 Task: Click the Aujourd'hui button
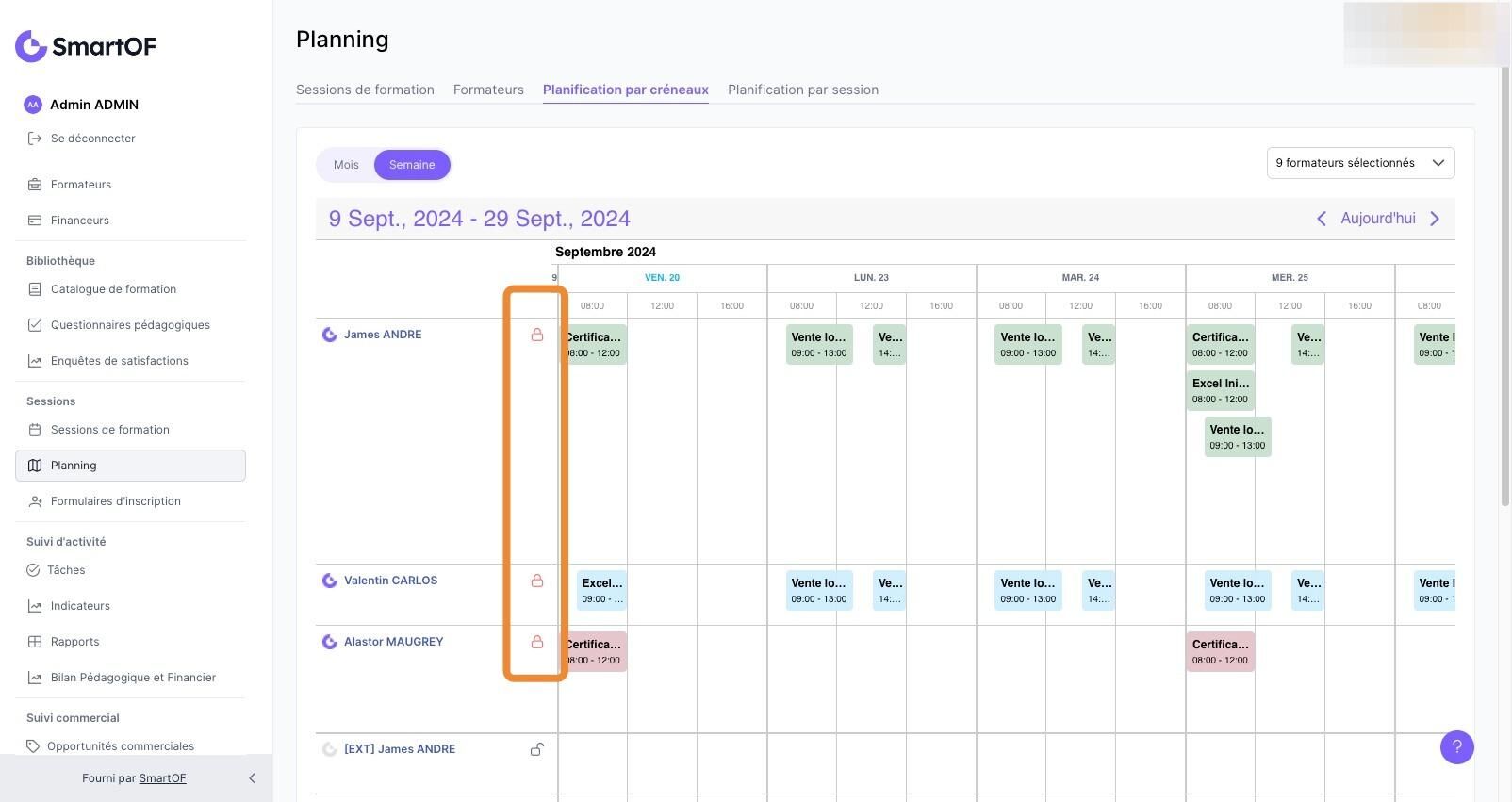tap(1378, 219)
